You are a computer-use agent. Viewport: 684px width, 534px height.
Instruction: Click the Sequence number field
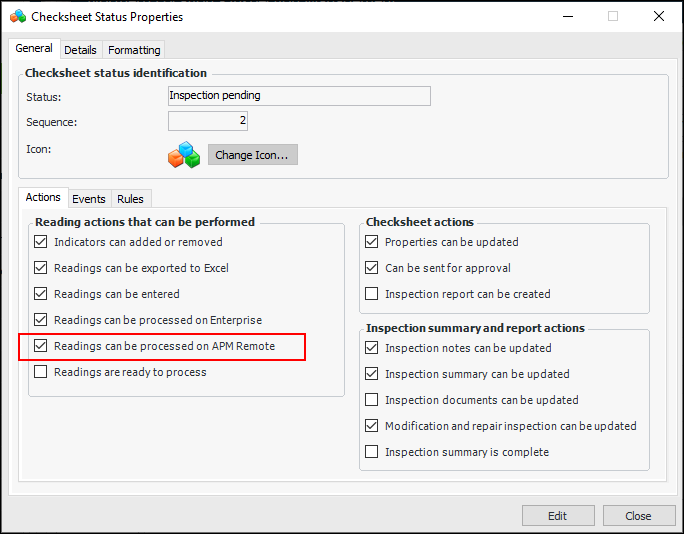point(208,121)
